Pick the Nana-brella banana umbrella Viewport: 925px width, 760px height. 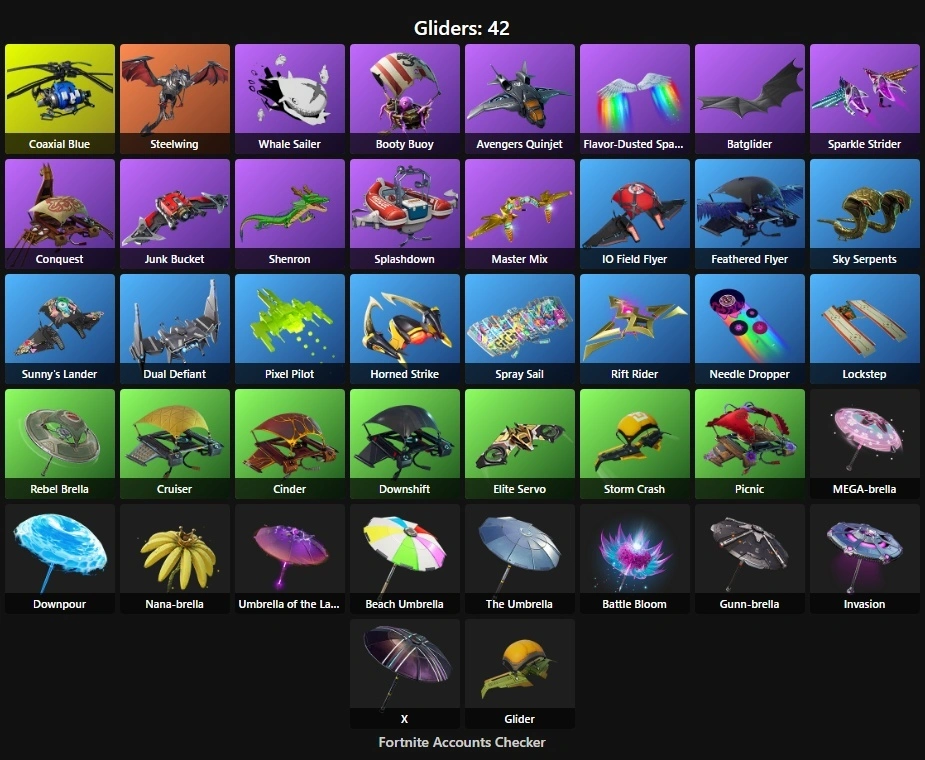(x=175, y=559)
